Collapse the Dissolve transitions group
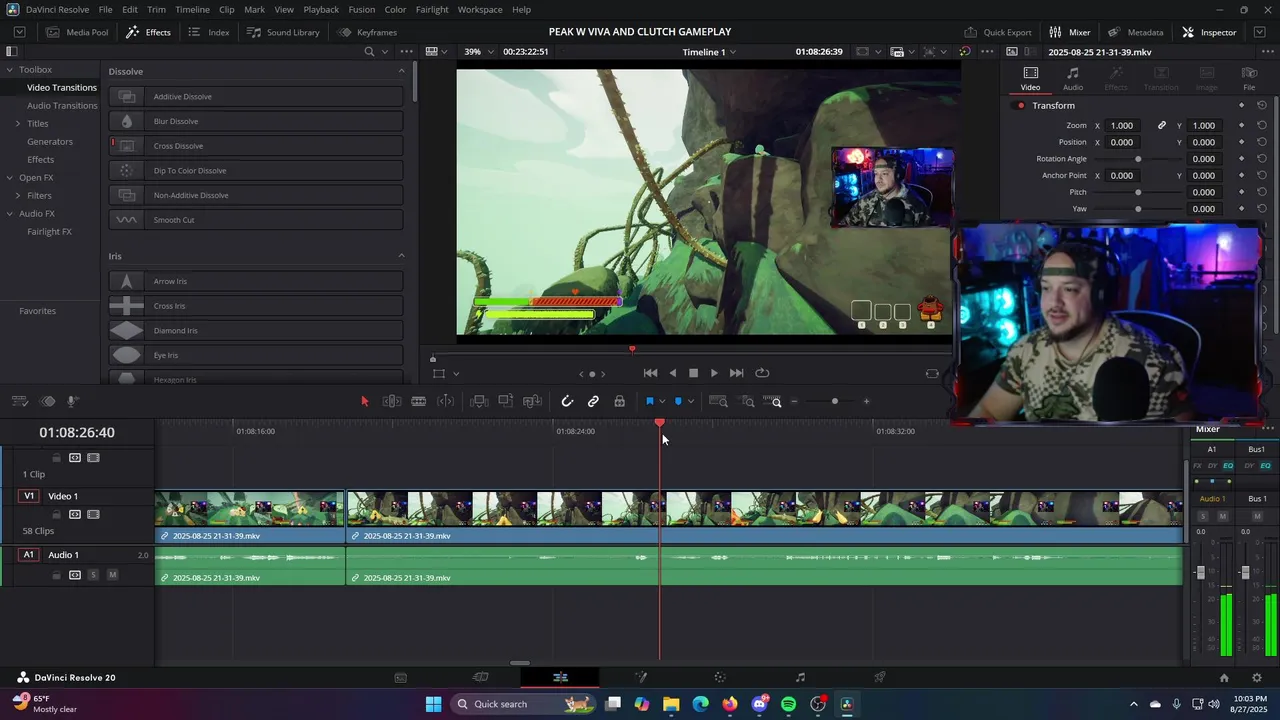 pos(401,71)
